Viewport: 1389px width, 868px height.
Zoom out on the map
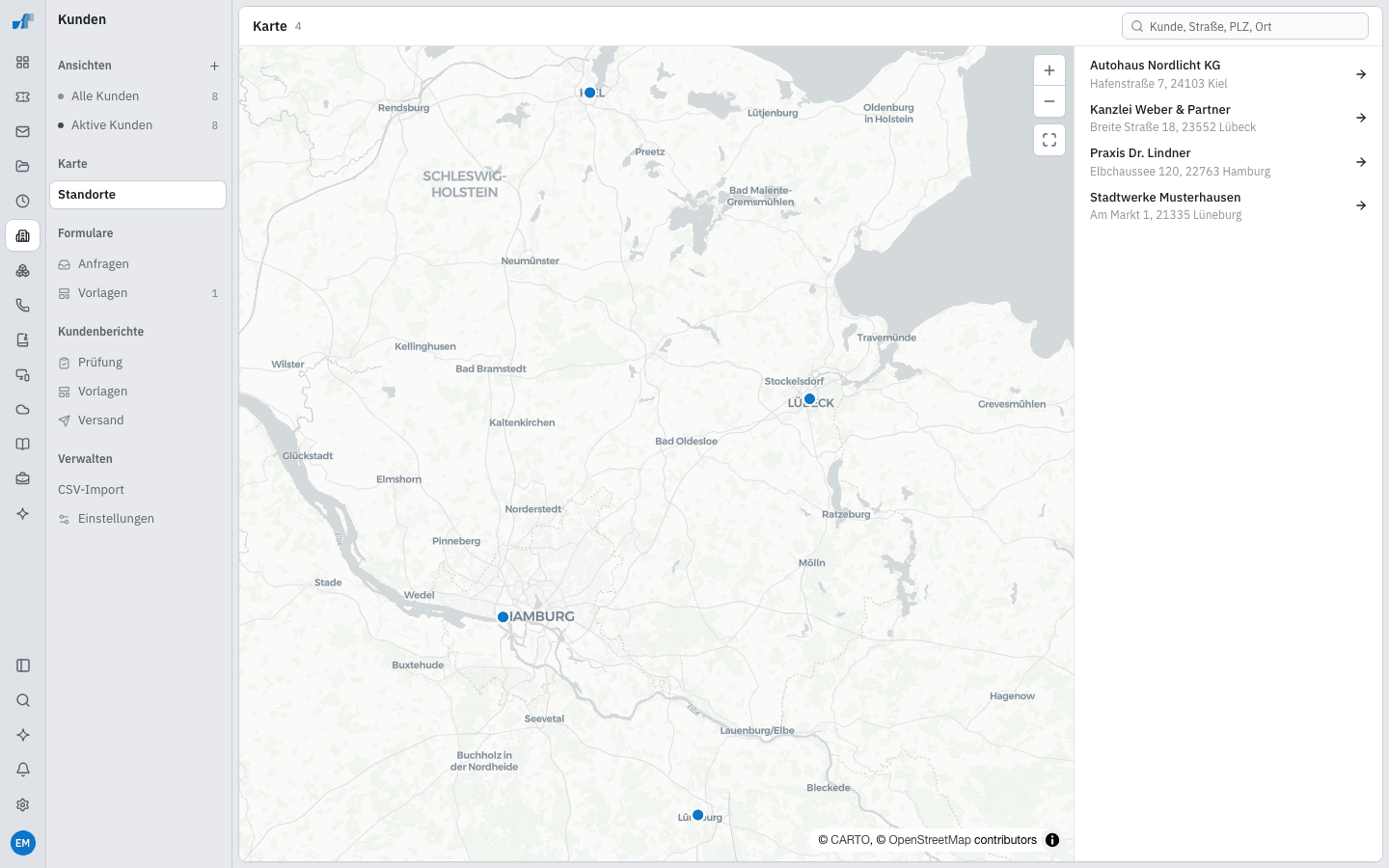1049,101
